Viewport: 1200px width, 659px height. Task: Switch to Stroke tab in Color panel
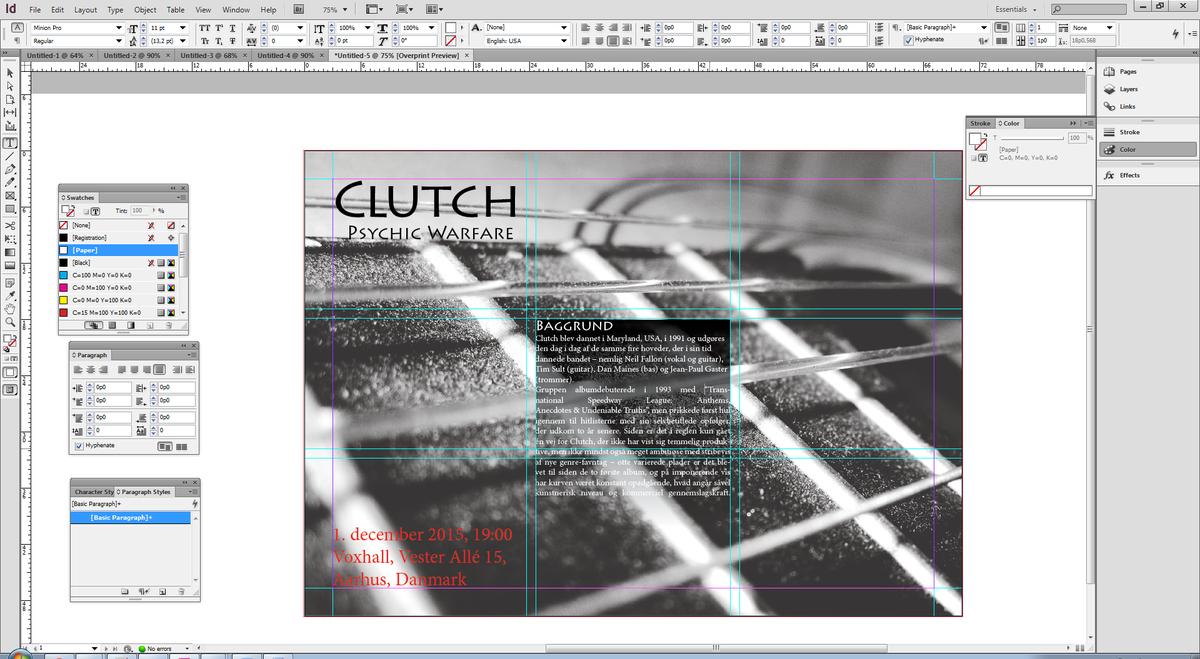981,123
